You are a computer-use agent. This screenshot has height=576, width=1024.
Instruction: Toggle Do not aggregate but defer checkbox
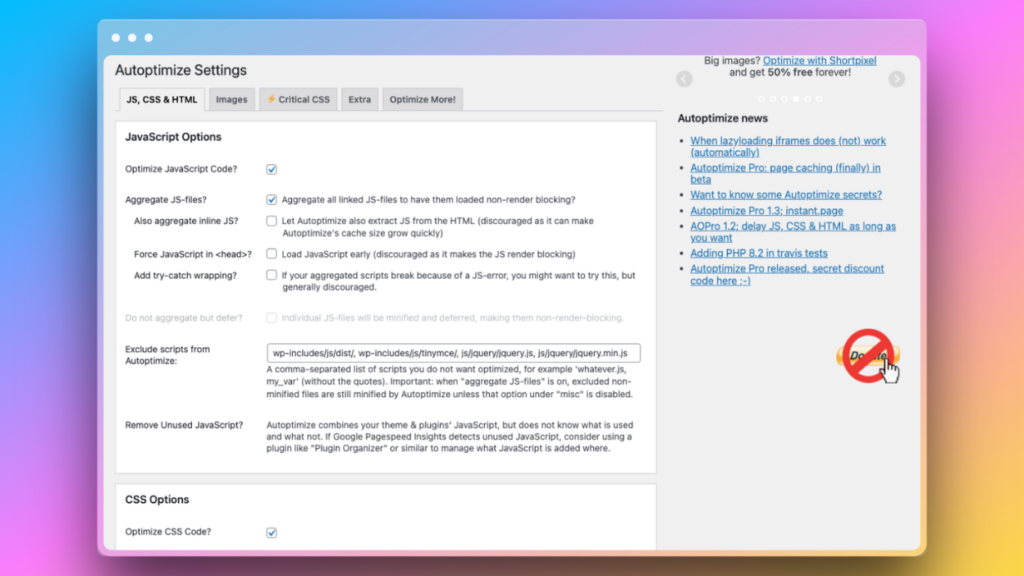pyautogui.click(x=272, y=317)
